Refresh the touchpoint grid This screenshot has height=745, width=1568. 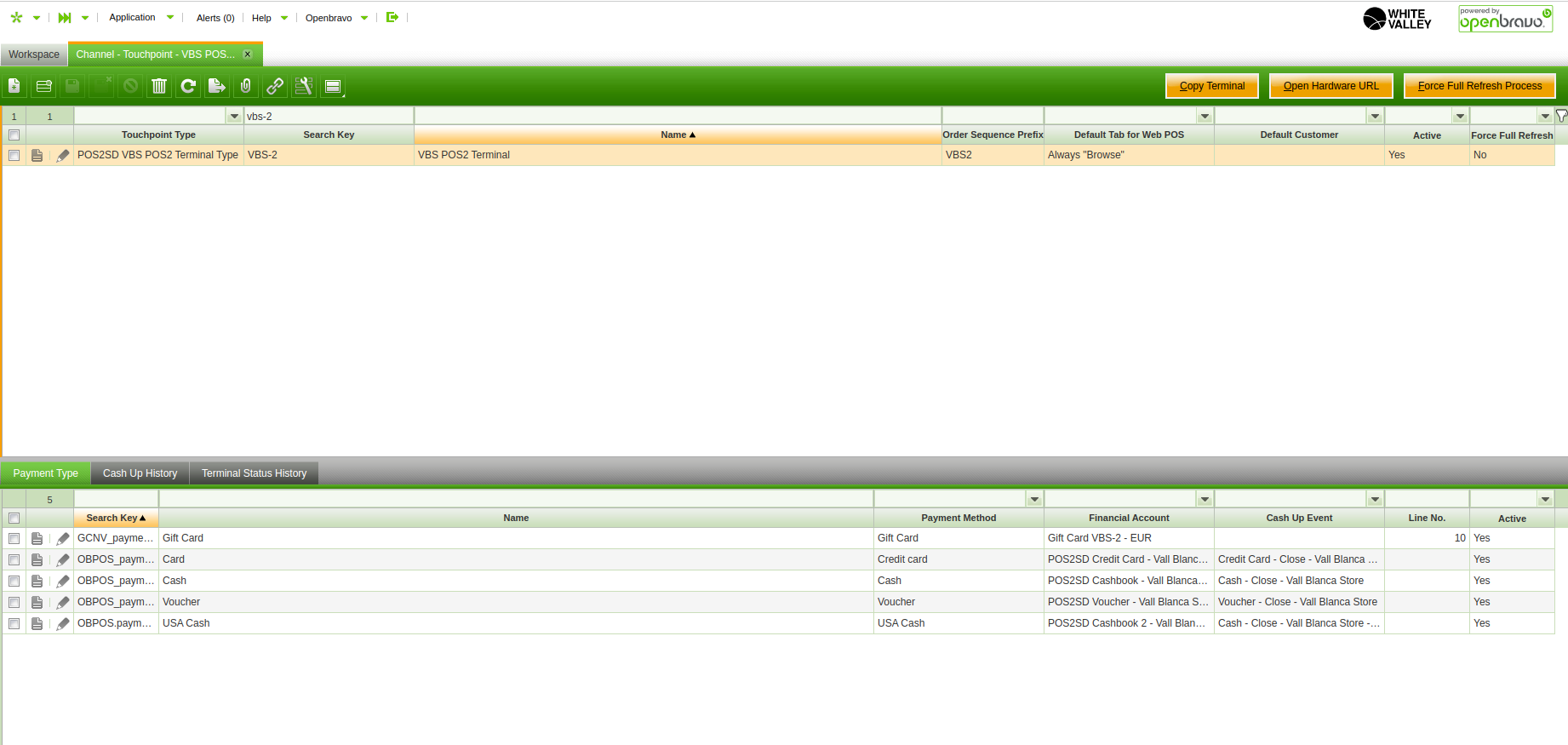(188, 86)
